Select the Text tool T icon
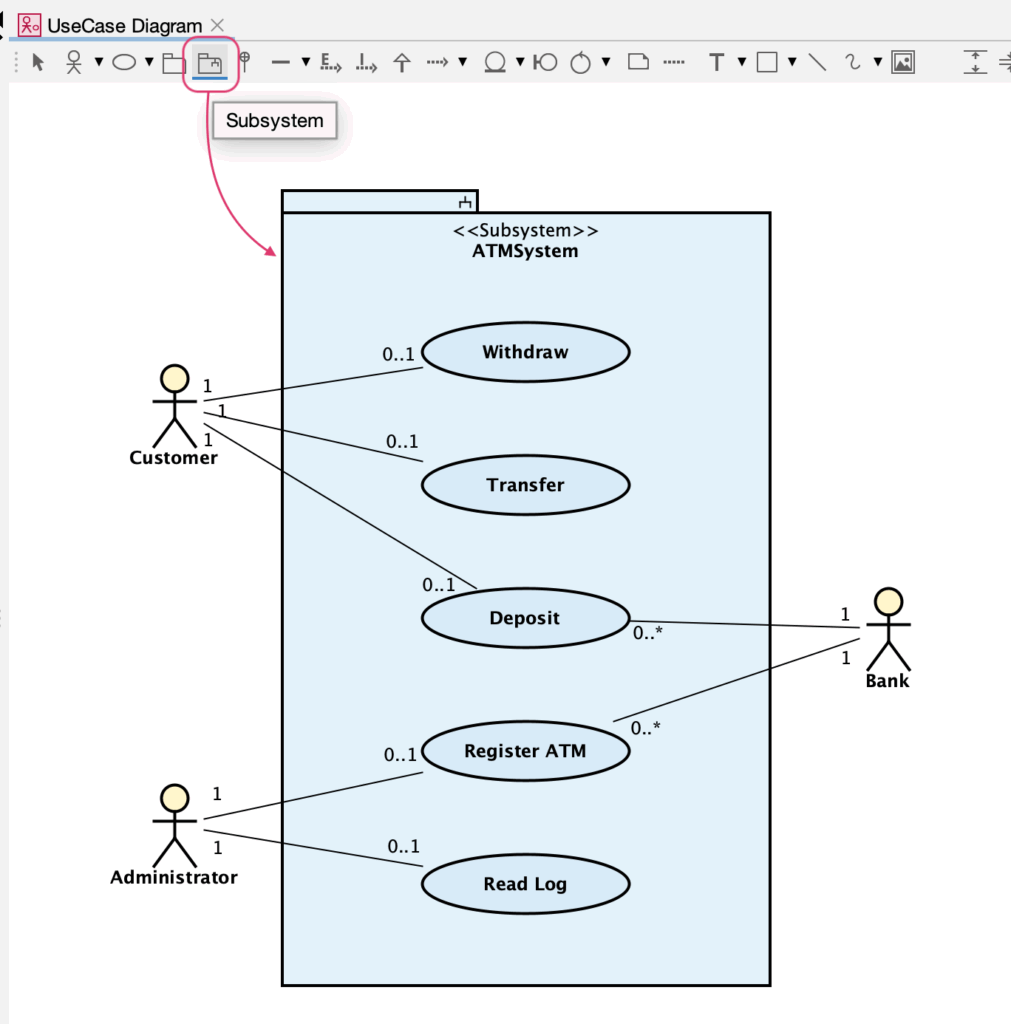This screenshot has height=1024, width=1011. click(716, 63)
